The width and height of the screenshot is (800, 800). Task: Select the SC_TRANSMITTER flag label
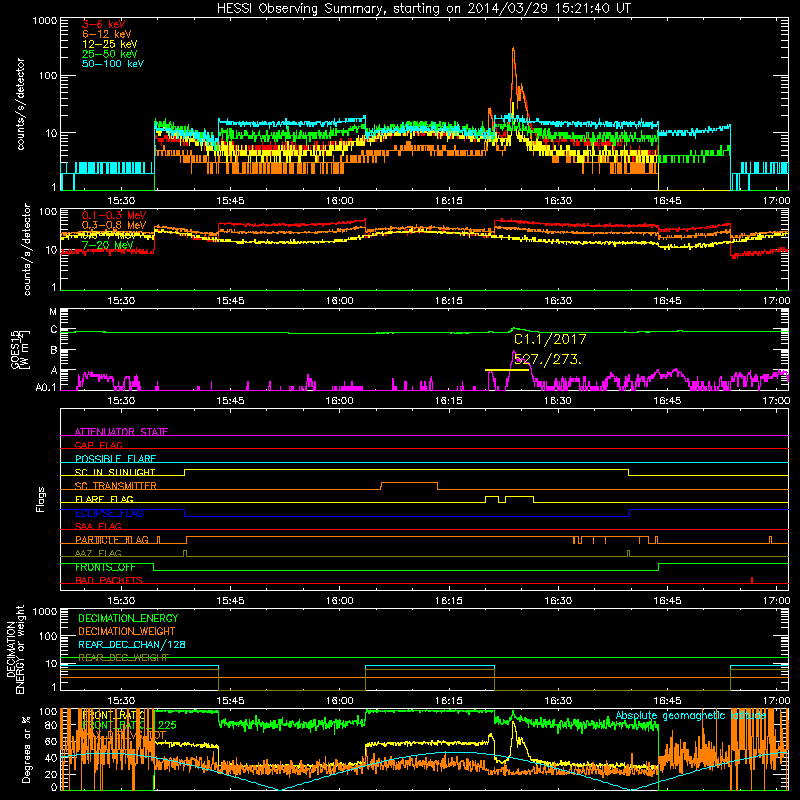click(x=115, y=486)
